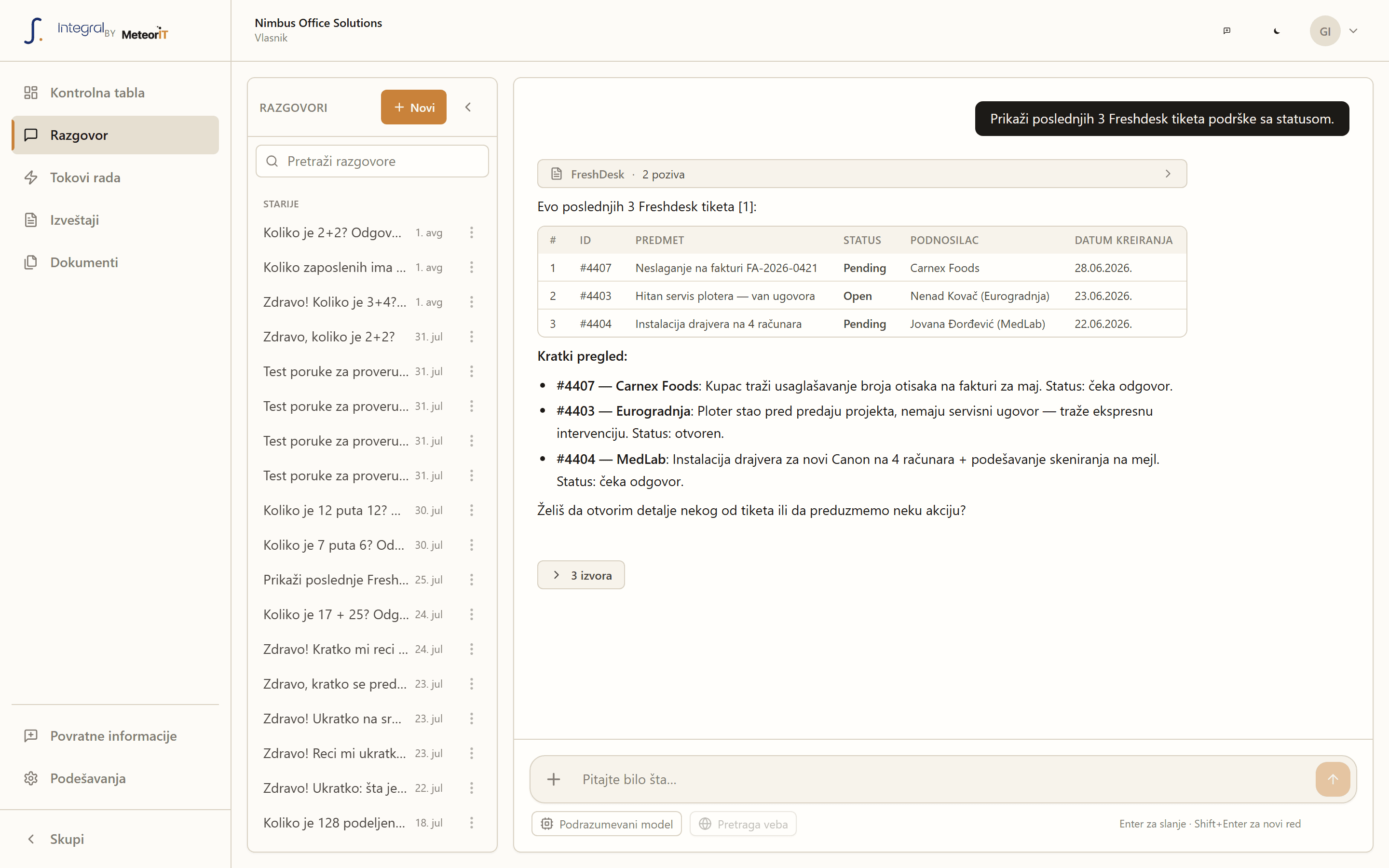Start a new conversation with Novi
The width and height of the screenshot is (1389, 868).
pos(413,108)
